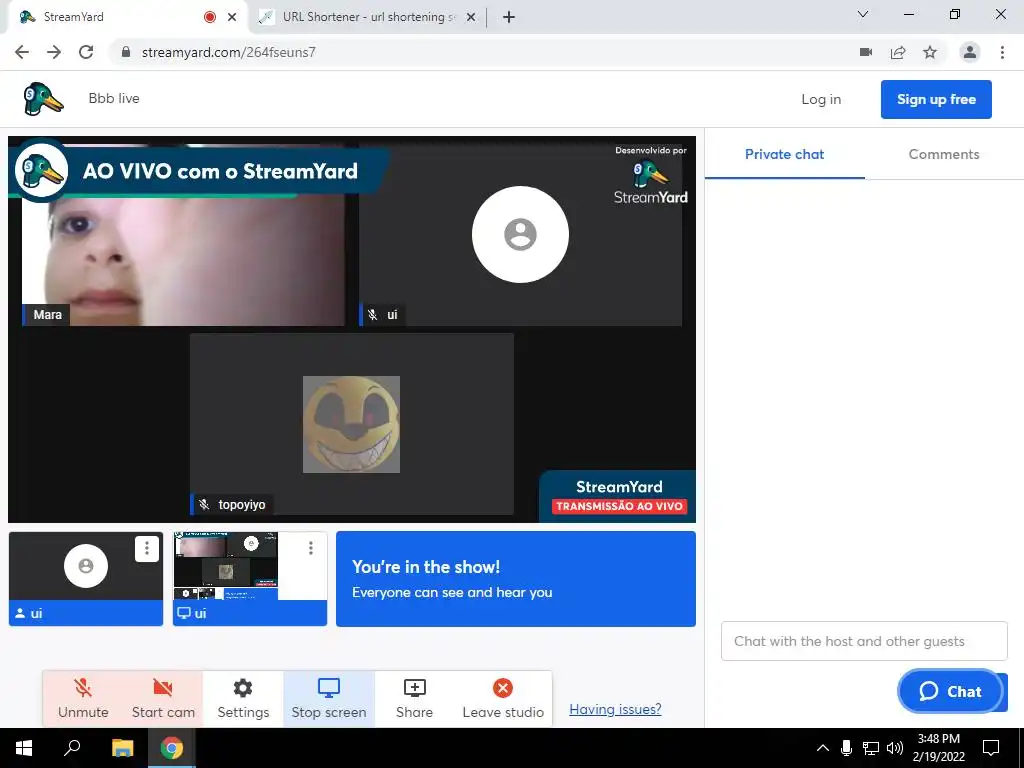Open a new browser tab
The width and height of the screenshot is (1024, 768).
509,17
